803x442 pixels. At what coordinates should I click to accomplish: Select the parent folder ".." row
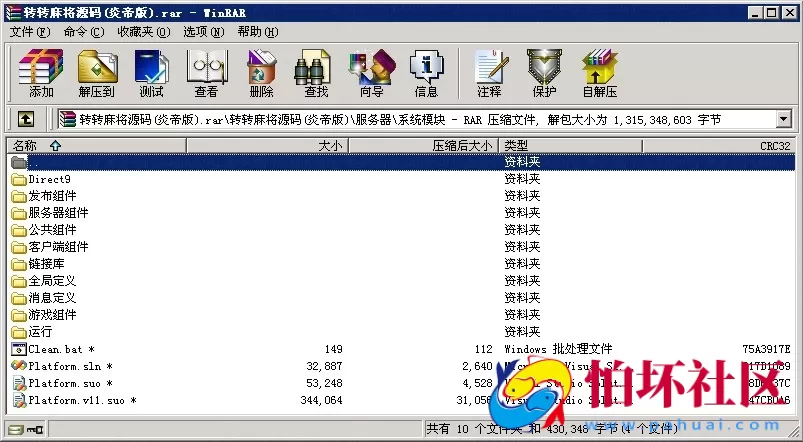click(x=401, y=162)
